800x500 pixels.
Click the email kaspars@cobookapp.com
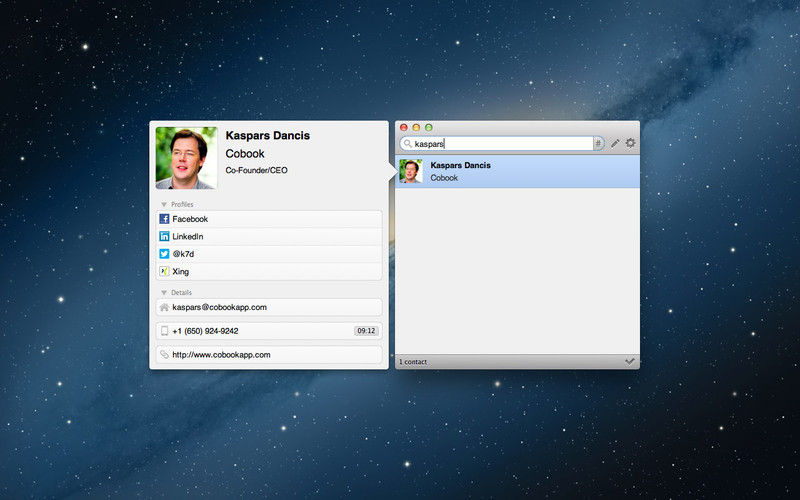point(219,307)
